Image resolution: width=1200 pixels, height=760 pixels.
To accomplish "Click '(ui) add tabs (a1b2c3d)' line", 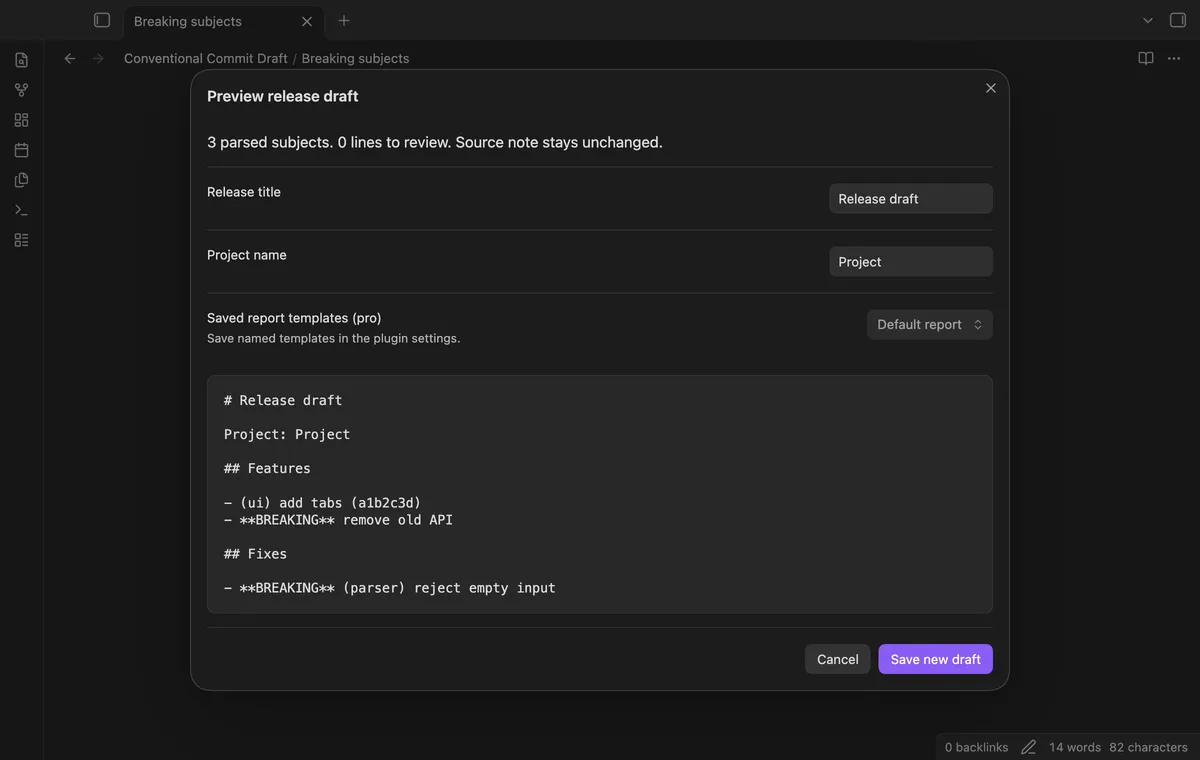I will click(x=322, y=502).
